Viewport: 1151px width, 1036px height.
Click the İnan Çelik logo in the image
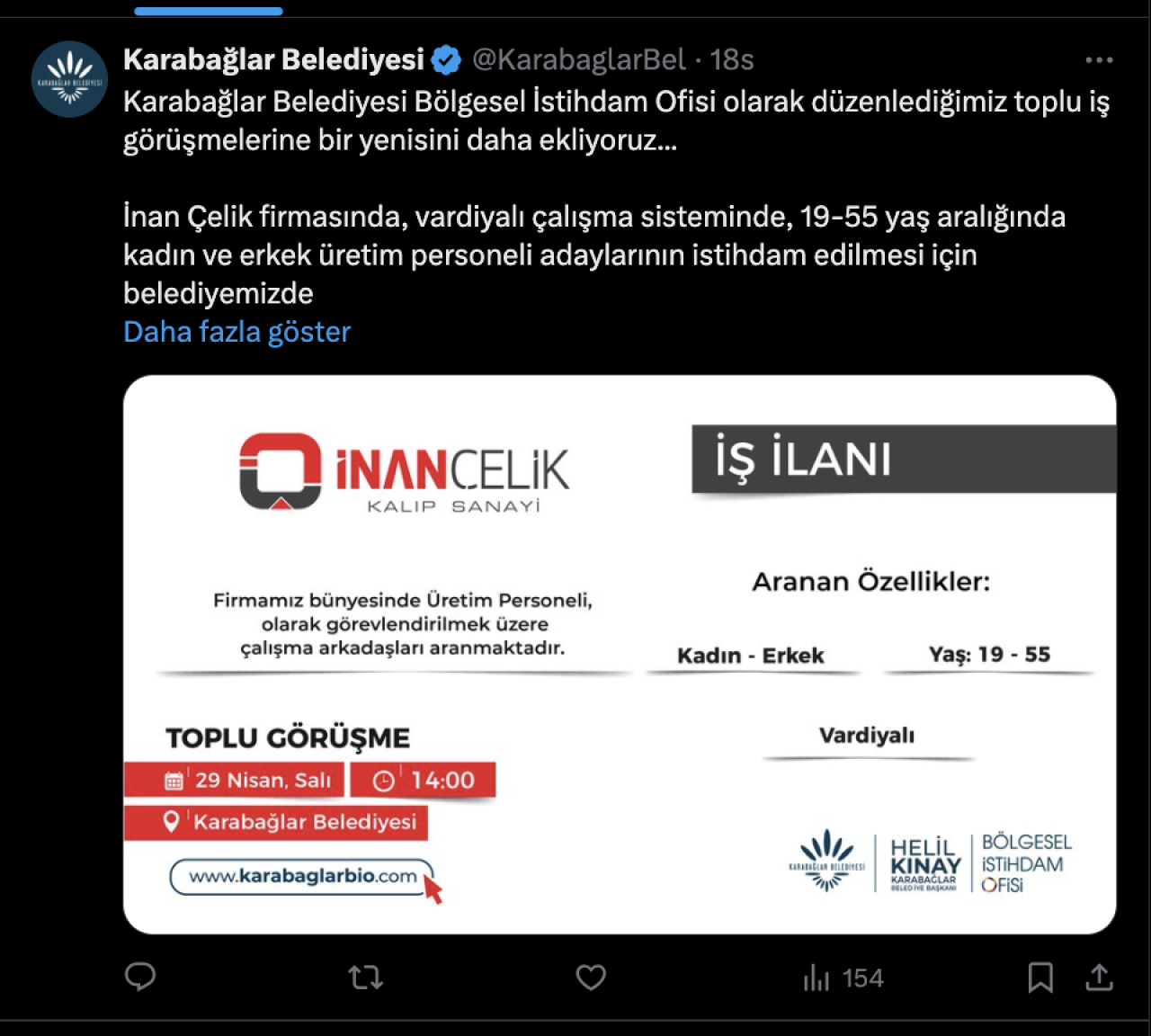pos(404,472)
